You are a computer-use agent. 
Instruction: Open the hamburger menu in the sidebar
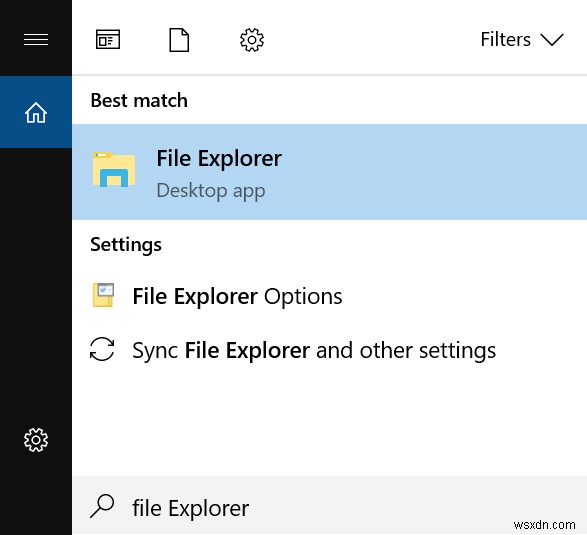tap(36, 39)
